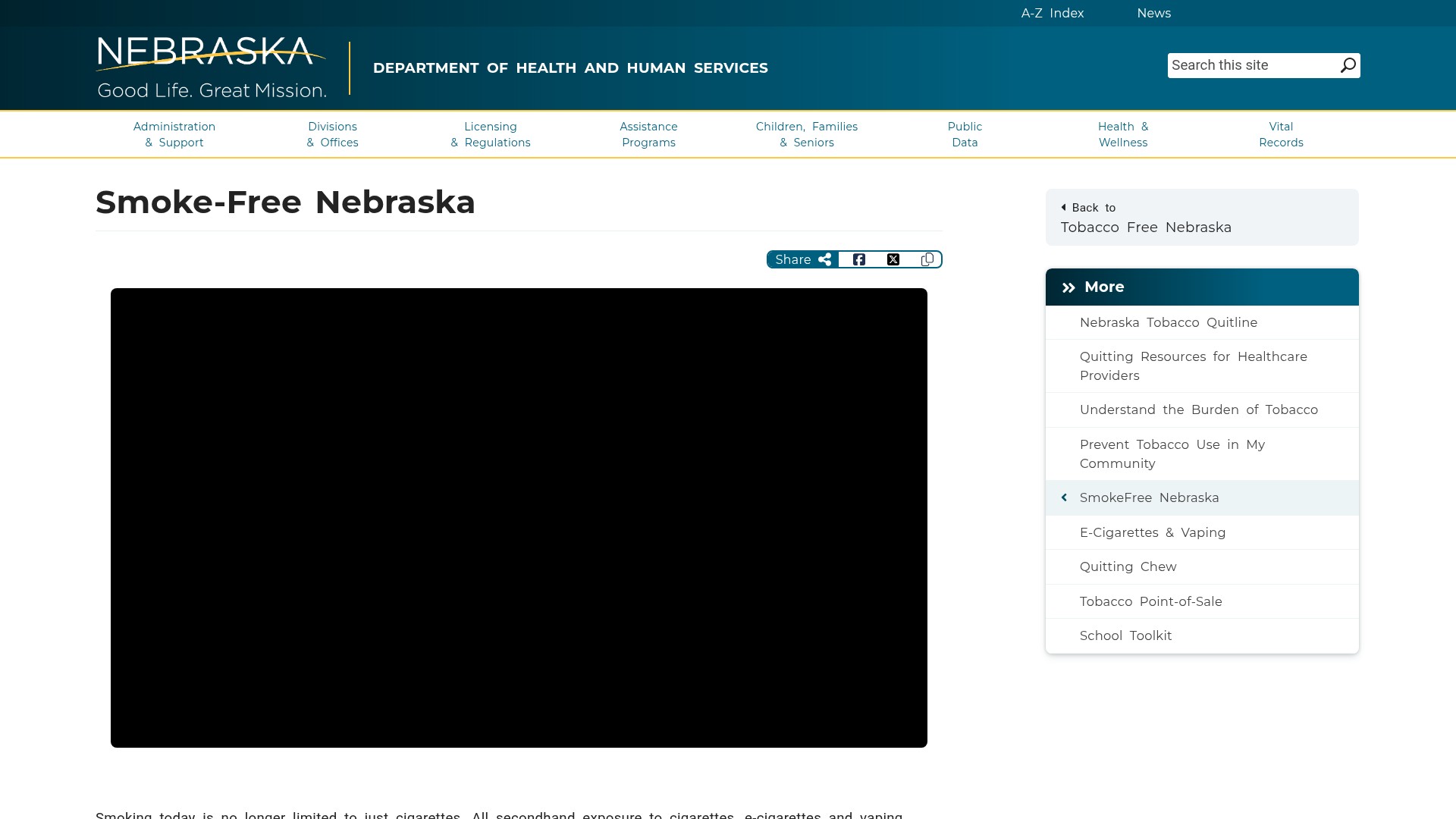Open Quitting Resources for Healthcare Providers
The height and width of the screenshot is (819, 1456).
click(1202, 366)
